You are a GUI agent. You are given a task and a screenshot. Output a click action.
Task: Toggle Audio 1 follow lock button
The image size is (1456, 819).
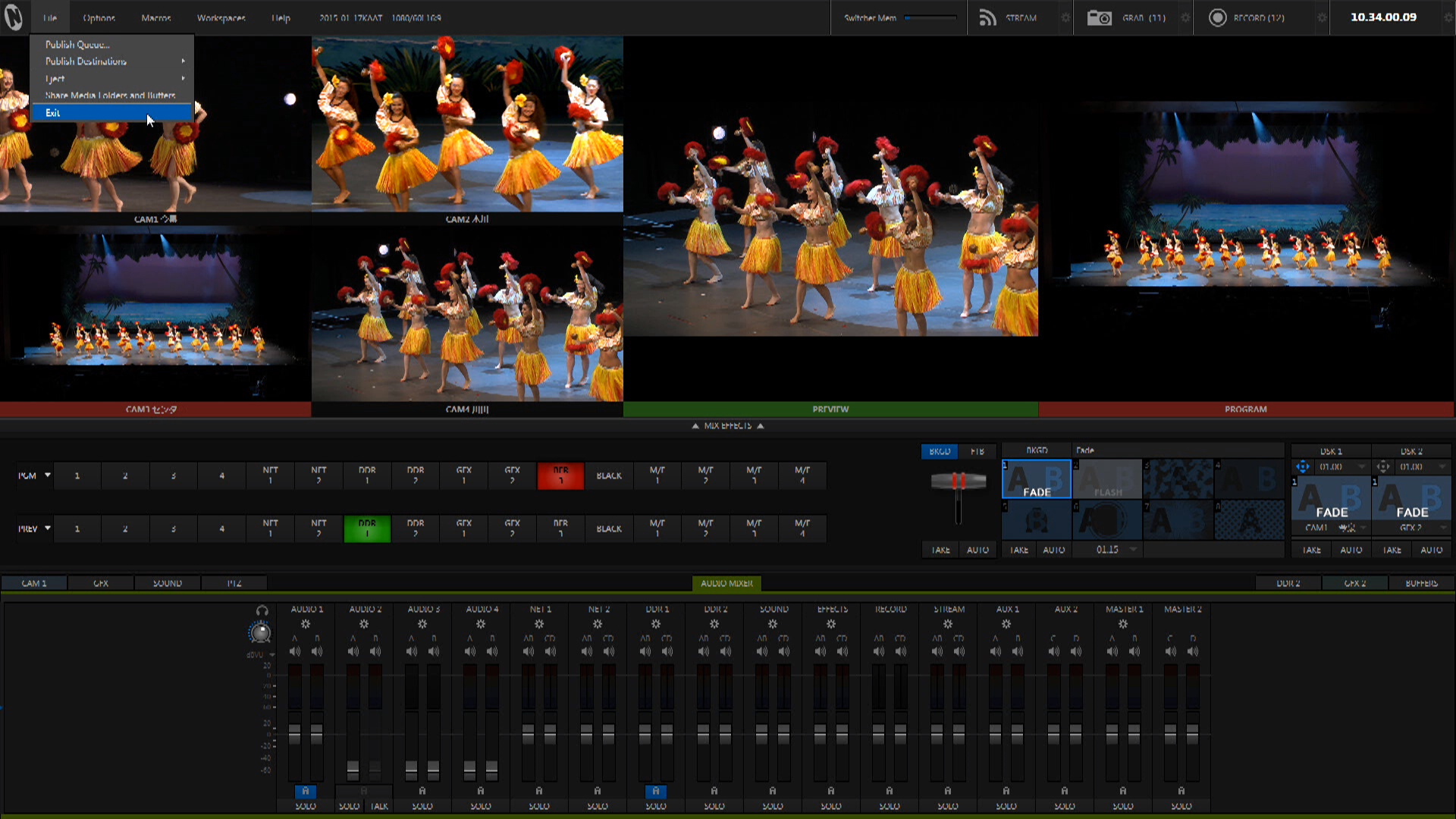coord(306,791)
